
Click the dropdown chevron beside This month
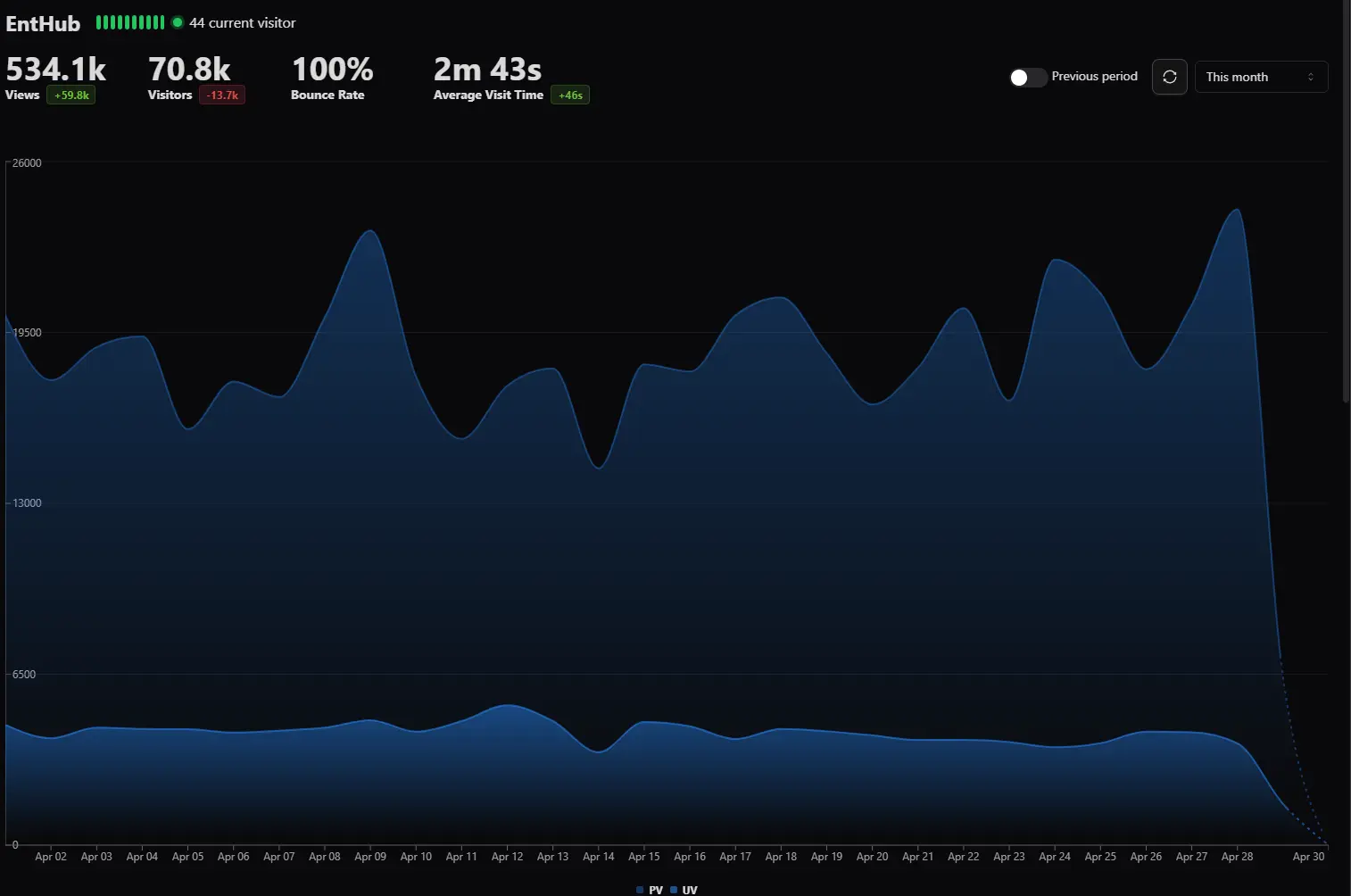1310,77
